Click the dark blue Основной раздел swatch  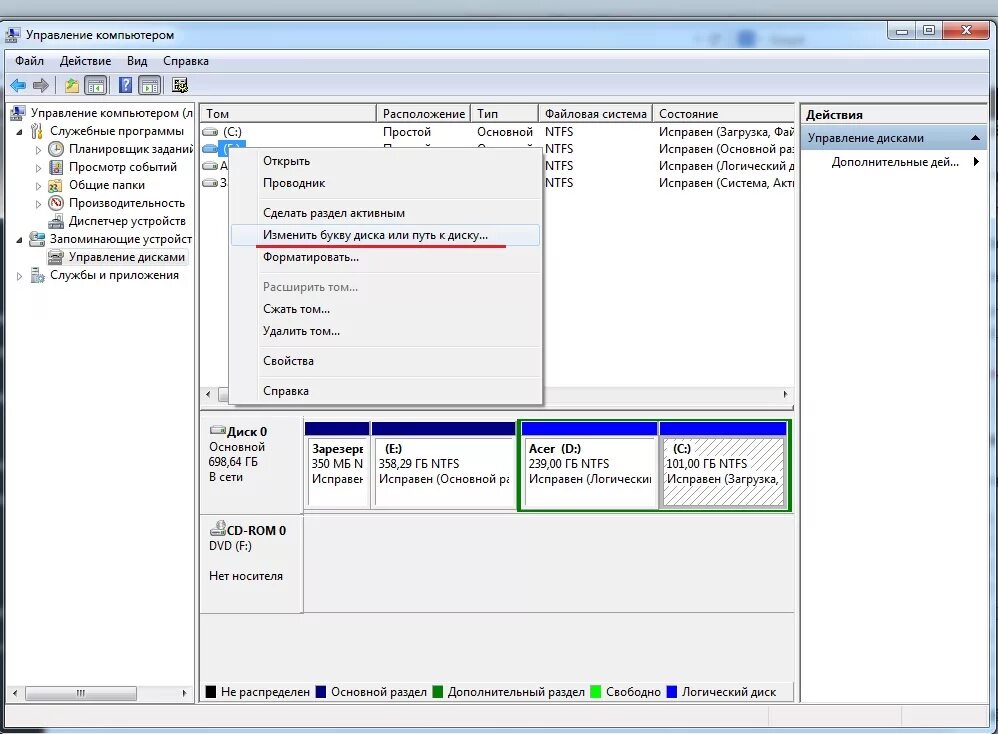click(321, 692)
